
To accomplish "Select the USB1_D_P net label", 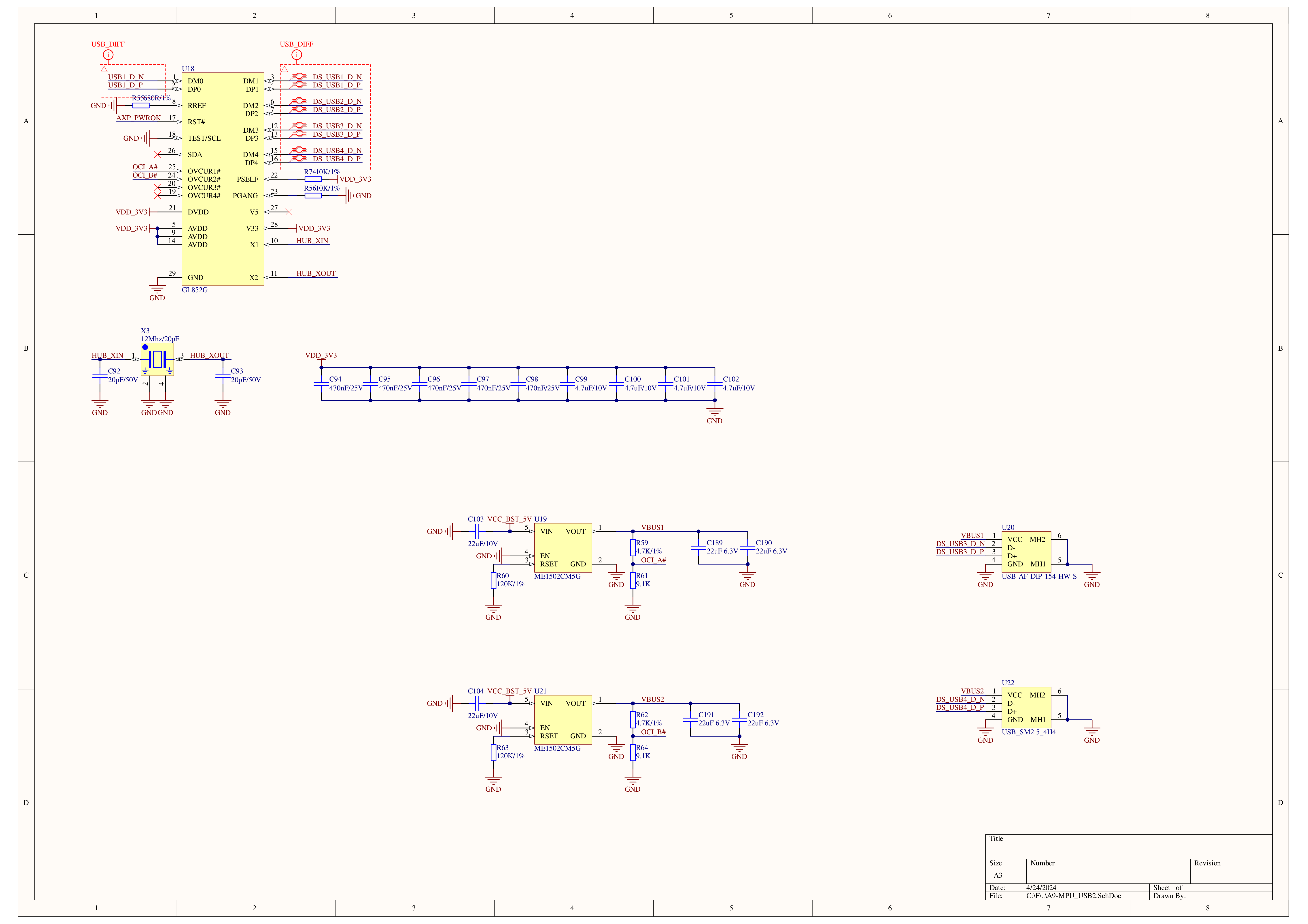I will point(125,85).
